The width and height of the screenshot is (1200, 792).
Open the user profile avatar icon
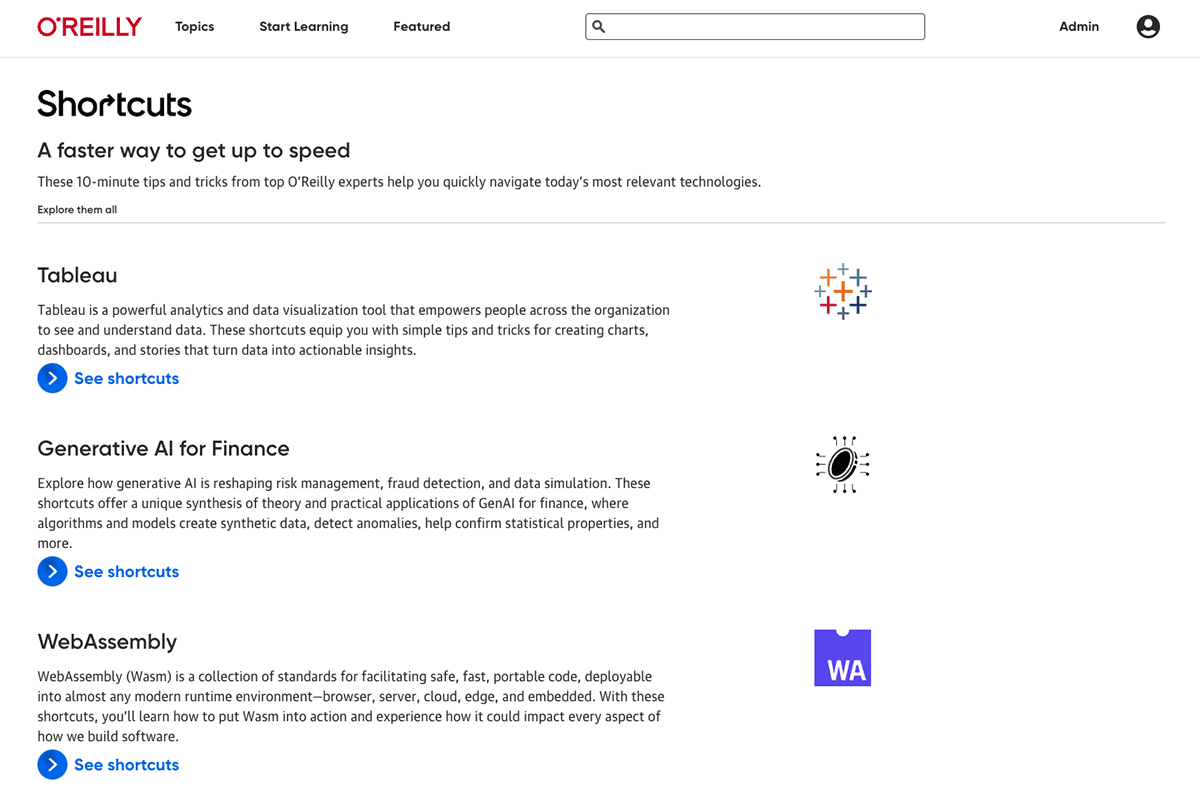(1148, 27)
